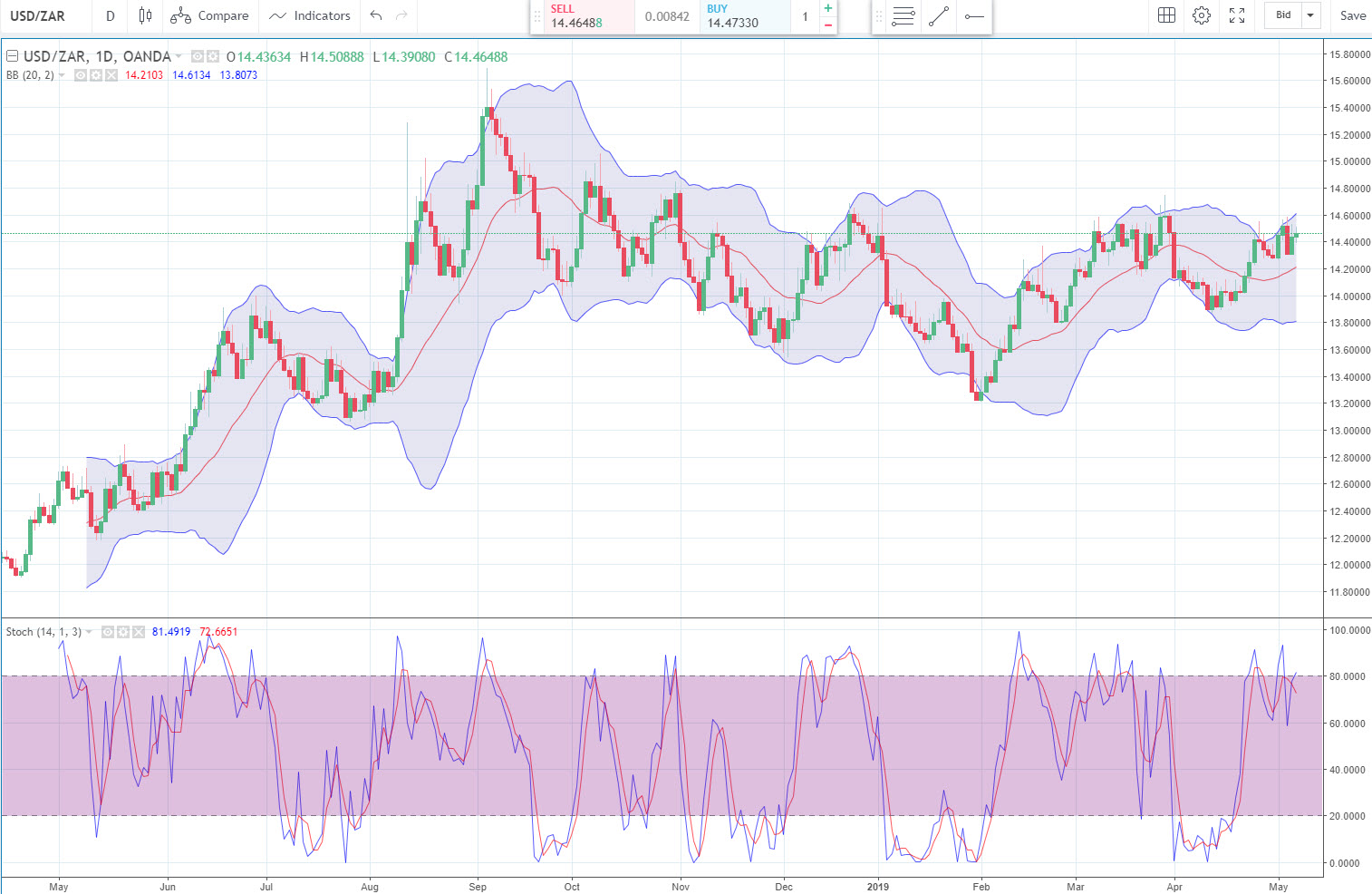Screen dimensions: 1372x894
Task: Open the candlestick chart style selector
Action: pyautogui.click(x=145, y=15)
